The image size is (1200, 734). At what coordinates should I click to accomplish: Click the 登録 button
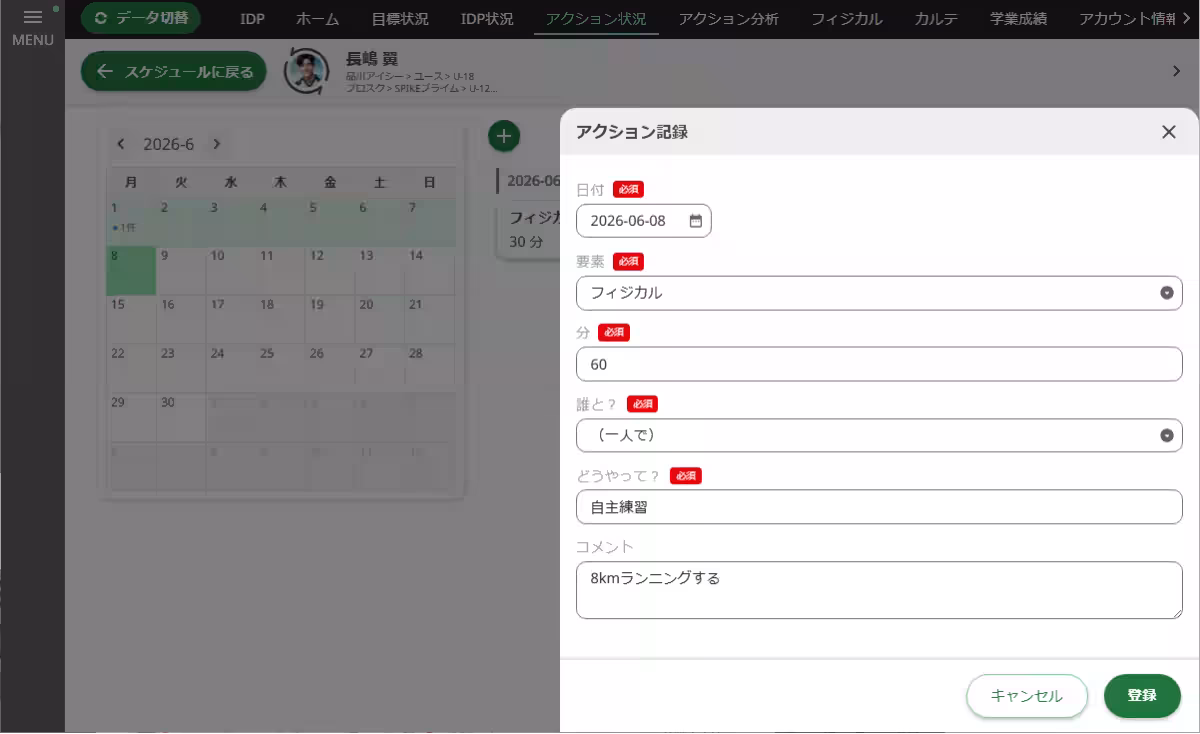click(1142, 696)
